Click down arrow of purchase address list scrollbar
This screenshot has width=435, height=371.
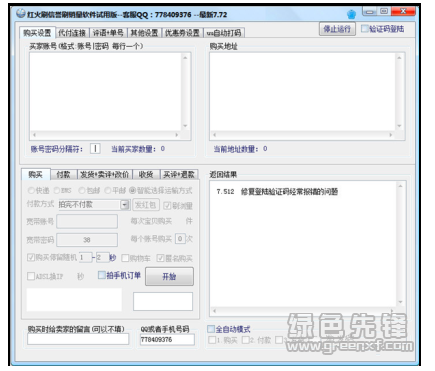coord(399,126)
